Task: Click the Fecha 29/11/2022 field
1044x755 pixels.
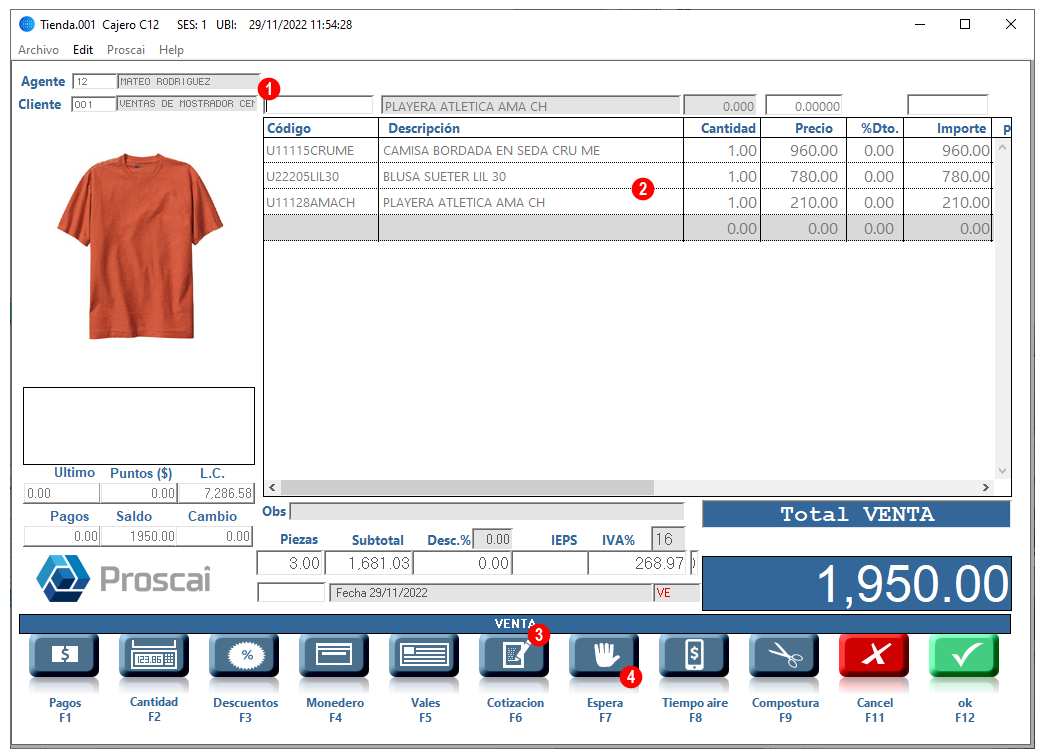Action: coord(491,593)
